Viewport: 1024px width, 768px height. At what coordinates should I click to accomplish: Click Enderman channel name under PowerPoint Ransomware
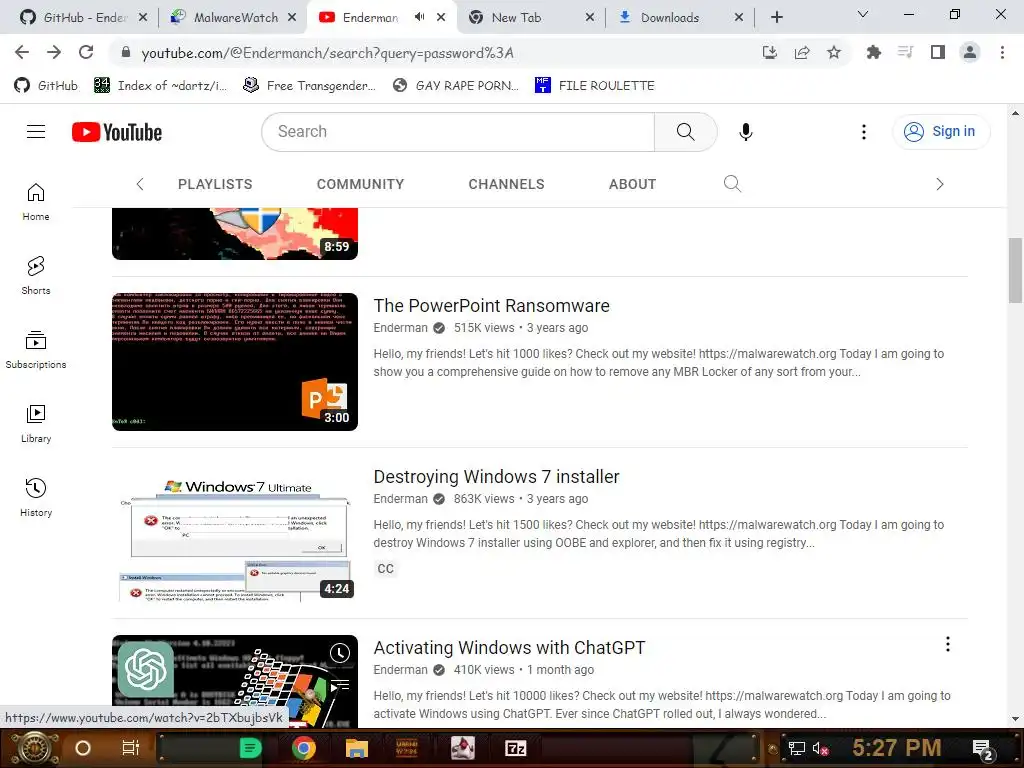(x=400, y=328)
